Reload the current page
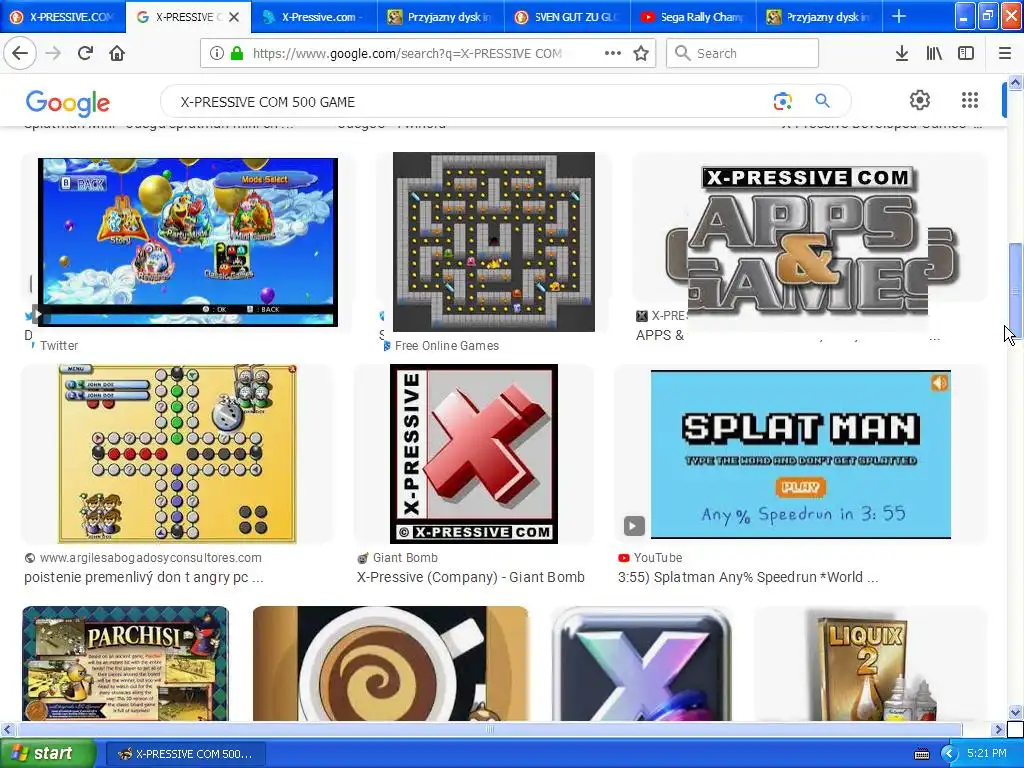This screenshot has height=768, width=1024. click(x=85, y=54)
